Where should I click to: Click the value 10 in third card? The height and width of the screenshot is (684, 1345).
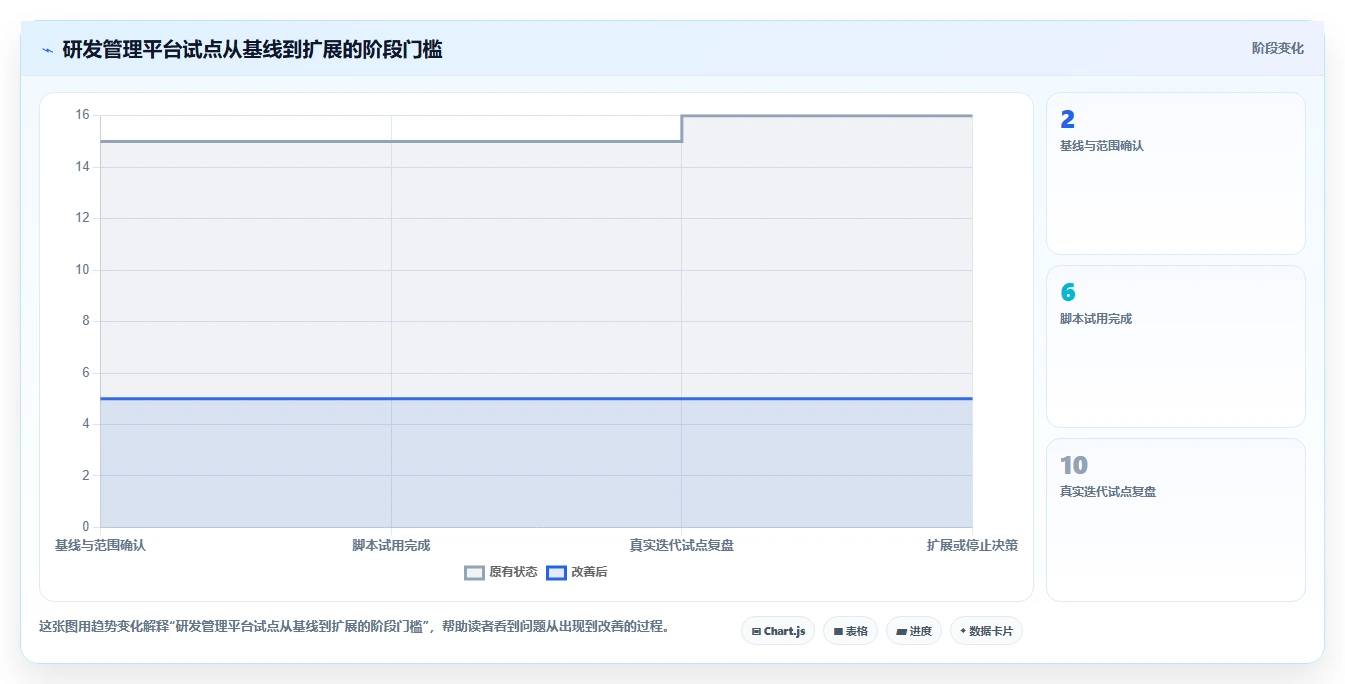coord(1074,466)
